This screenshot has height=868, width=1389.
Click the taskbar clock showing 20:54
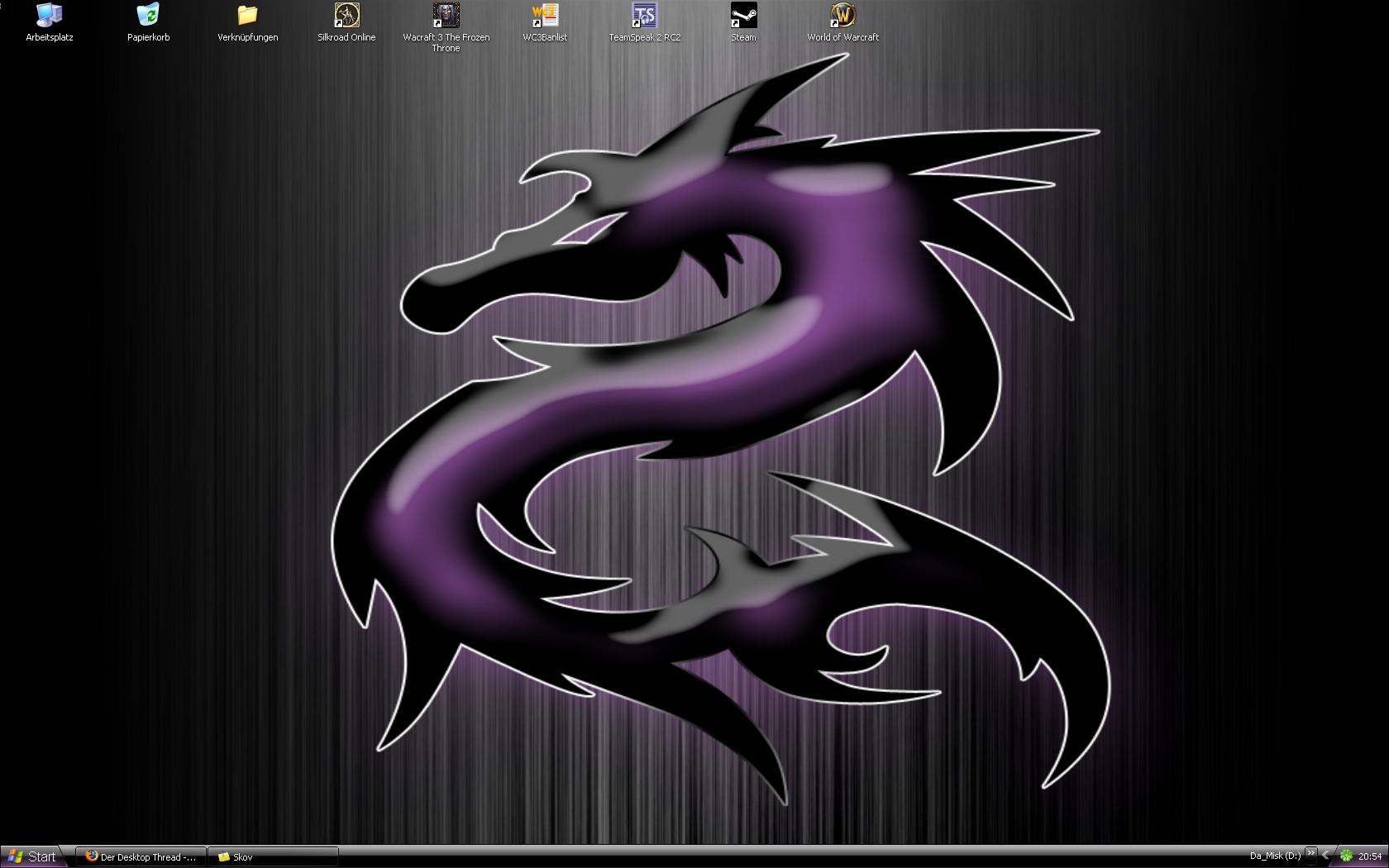[1370, 856]
